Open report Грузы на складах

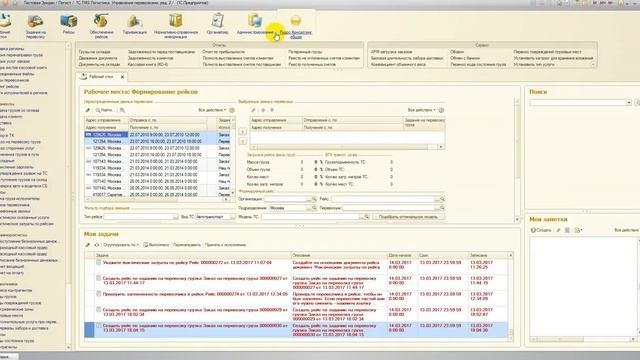(x=95, y=52)
